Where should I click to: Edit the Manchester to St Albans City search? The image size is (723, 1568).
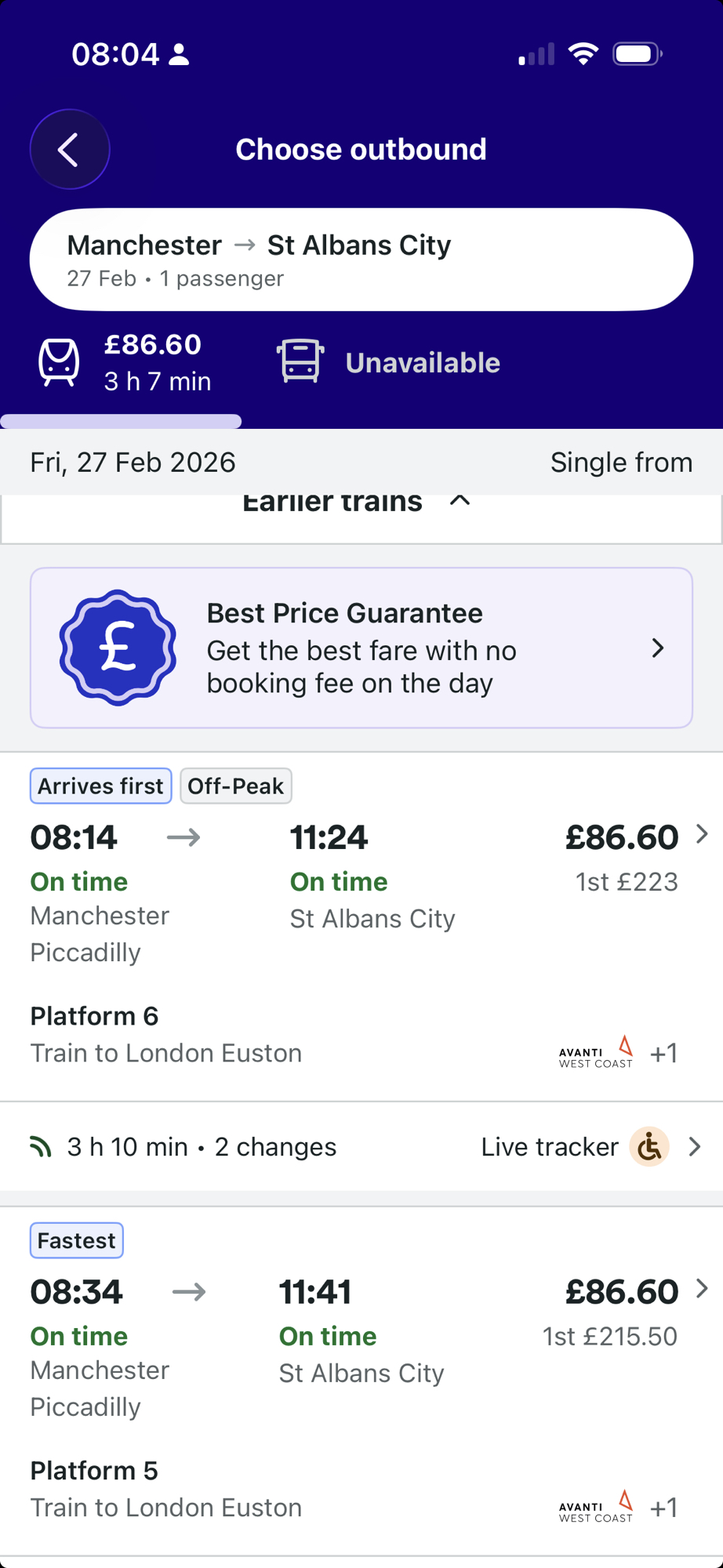point(361,260)
